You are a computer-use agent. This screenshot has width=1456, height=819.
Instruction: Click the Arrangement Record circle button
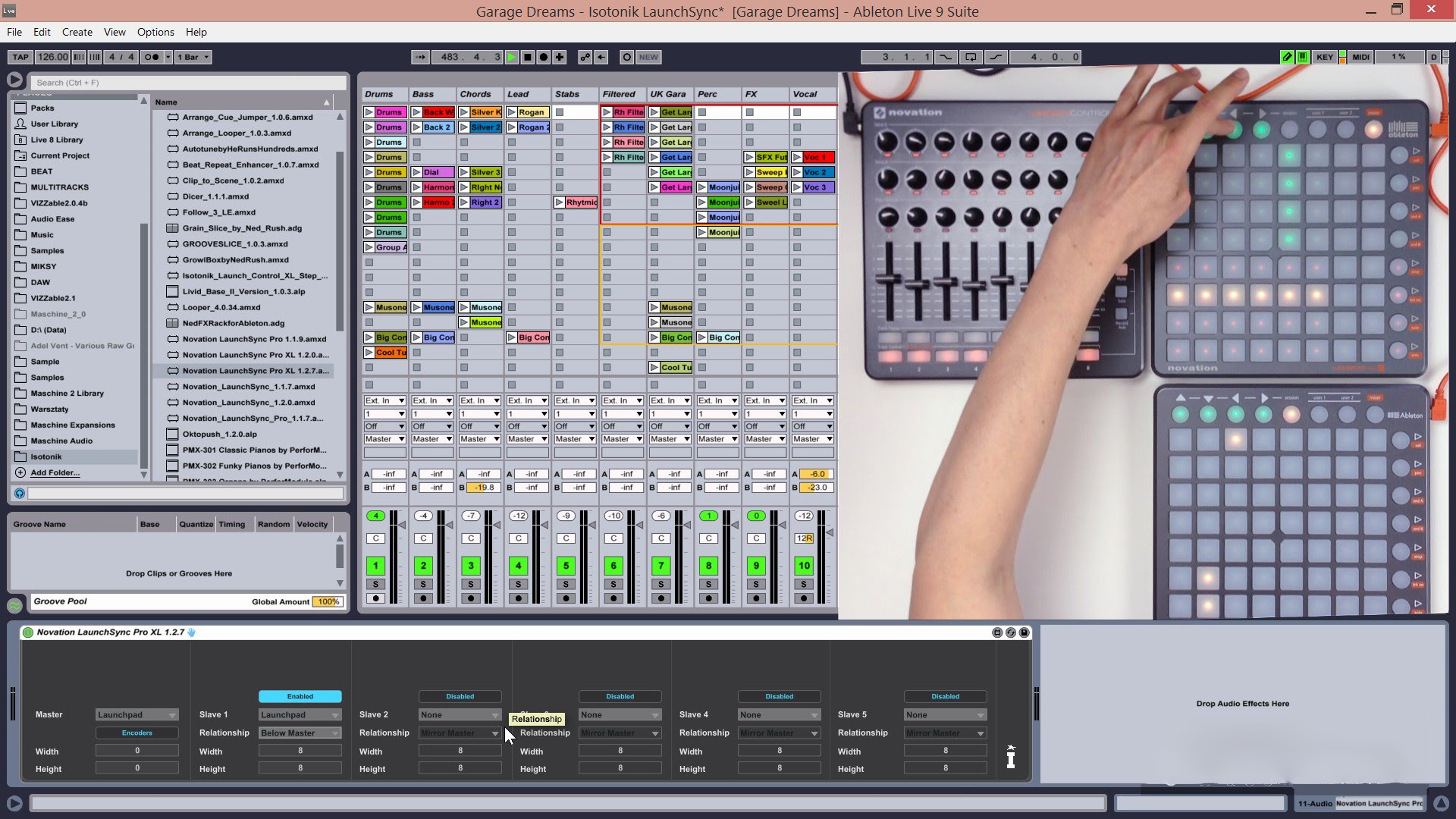pyautogui.click(x=544, y=57)
